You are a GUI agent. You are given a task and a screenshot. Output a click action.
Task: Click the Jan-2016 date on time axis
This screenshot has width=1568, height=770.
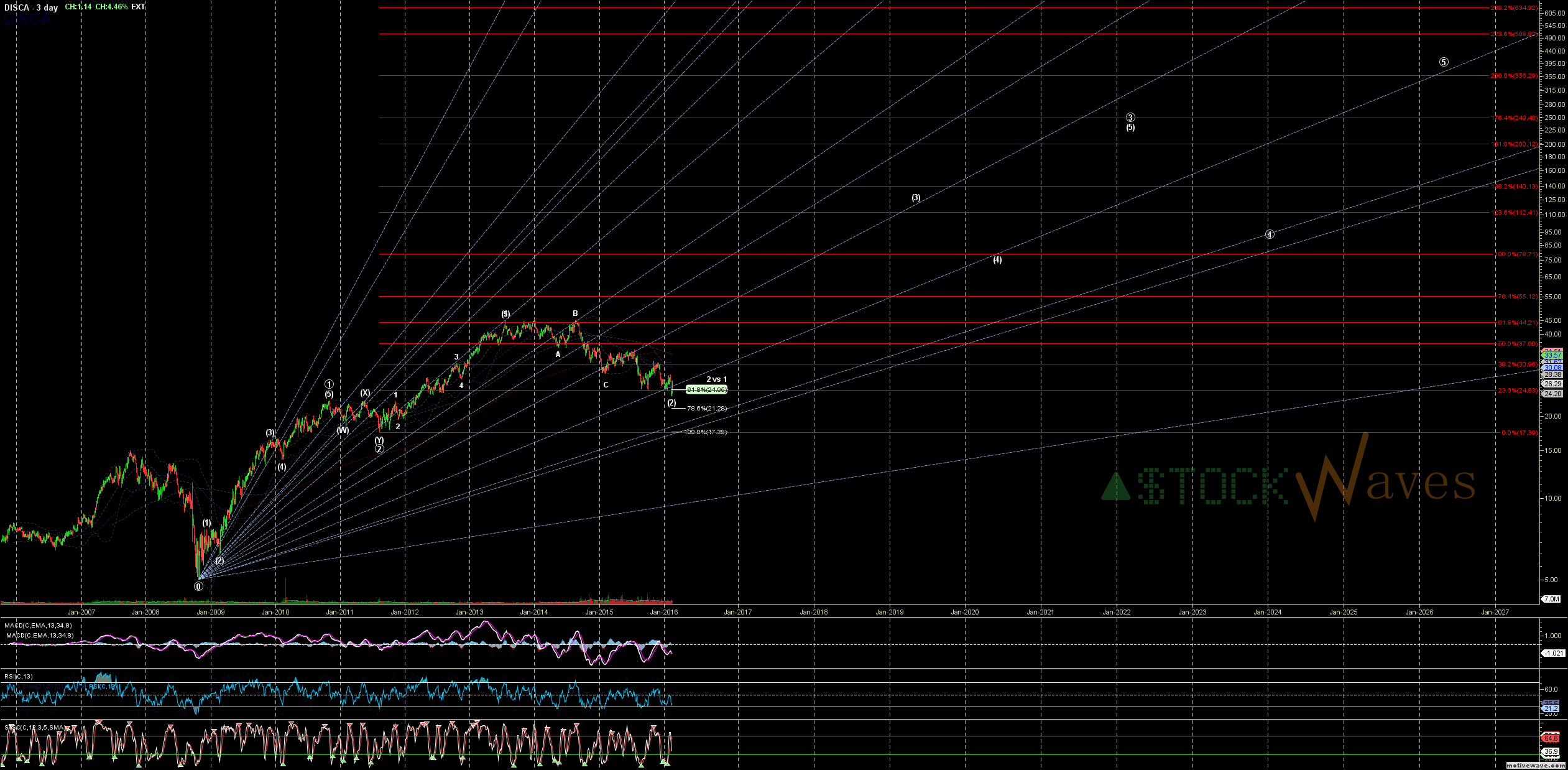coord(664,612)
